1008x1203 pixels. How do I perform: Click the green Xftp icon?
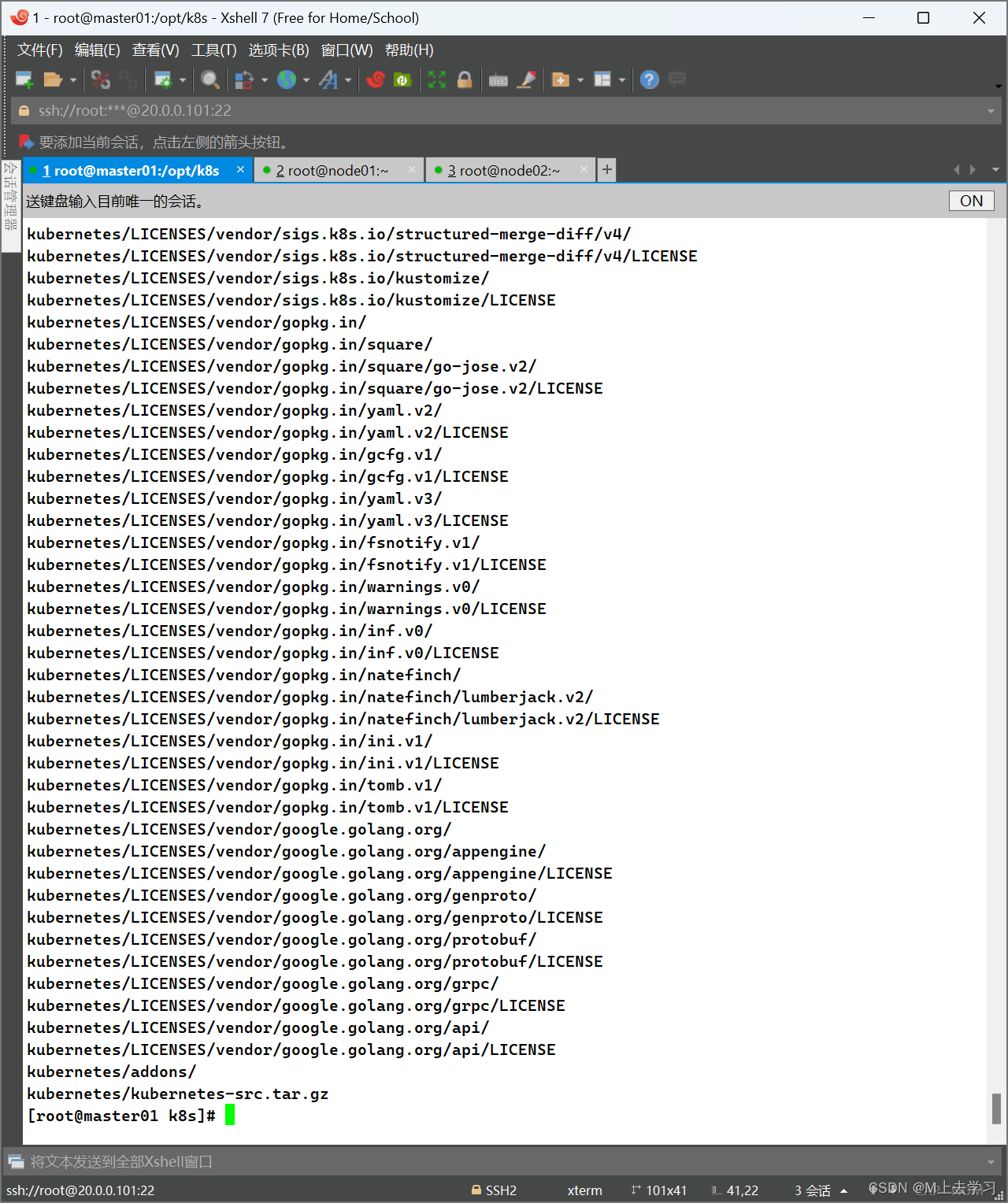402,80
